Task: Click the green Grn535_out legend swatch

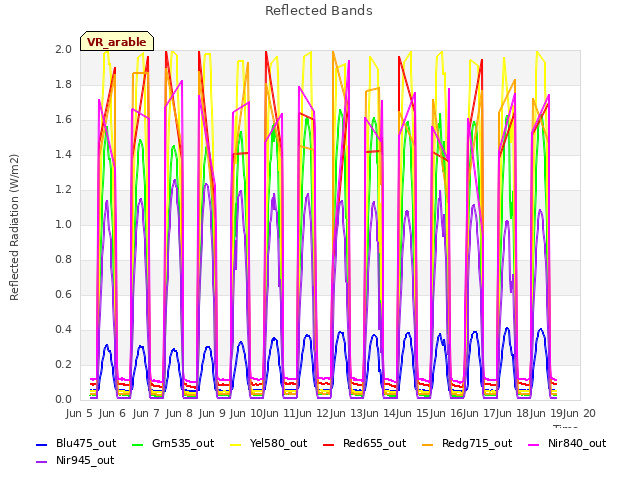Action: tap(138, 444)
